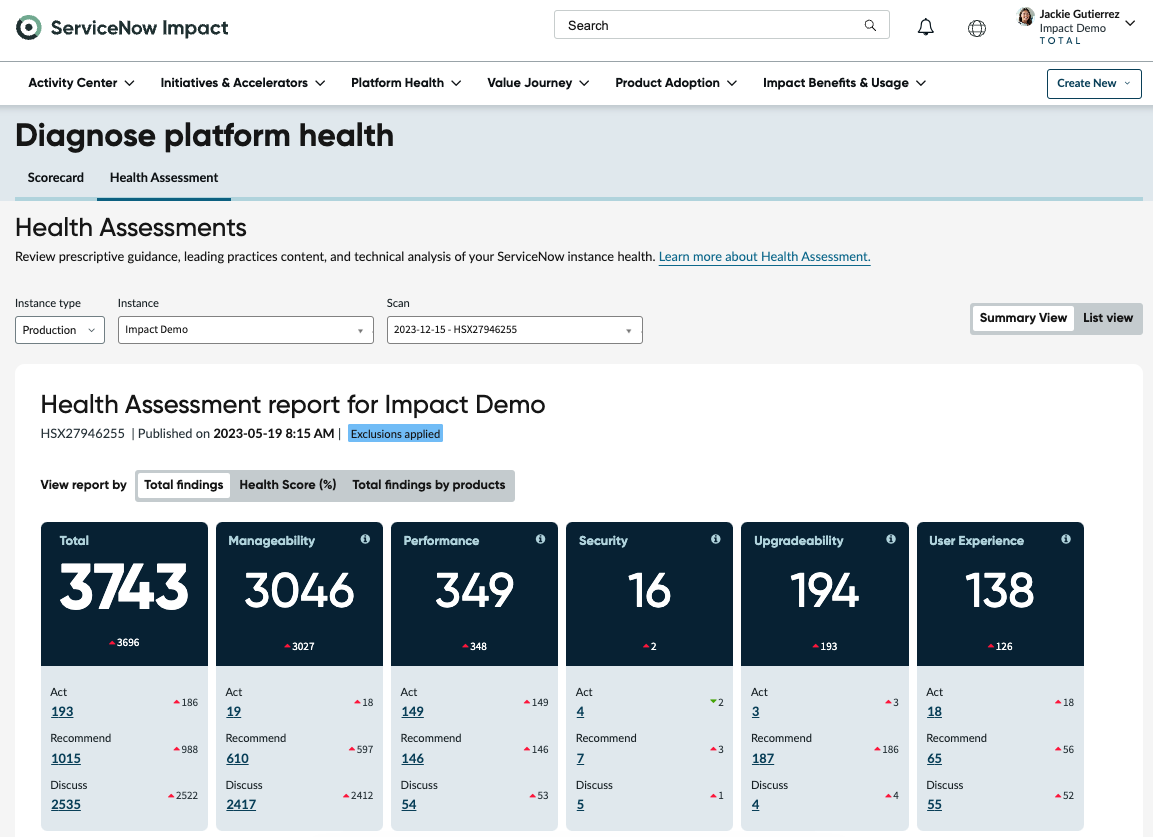Expand the user profile chevron
The width and height of the screenshot is (1153, 837).
[x=1130, y=24]
